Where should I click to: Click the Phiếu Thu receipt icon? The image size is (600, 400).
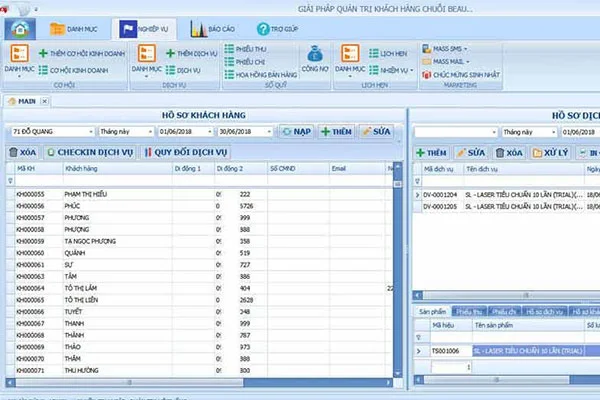(249, 47)
